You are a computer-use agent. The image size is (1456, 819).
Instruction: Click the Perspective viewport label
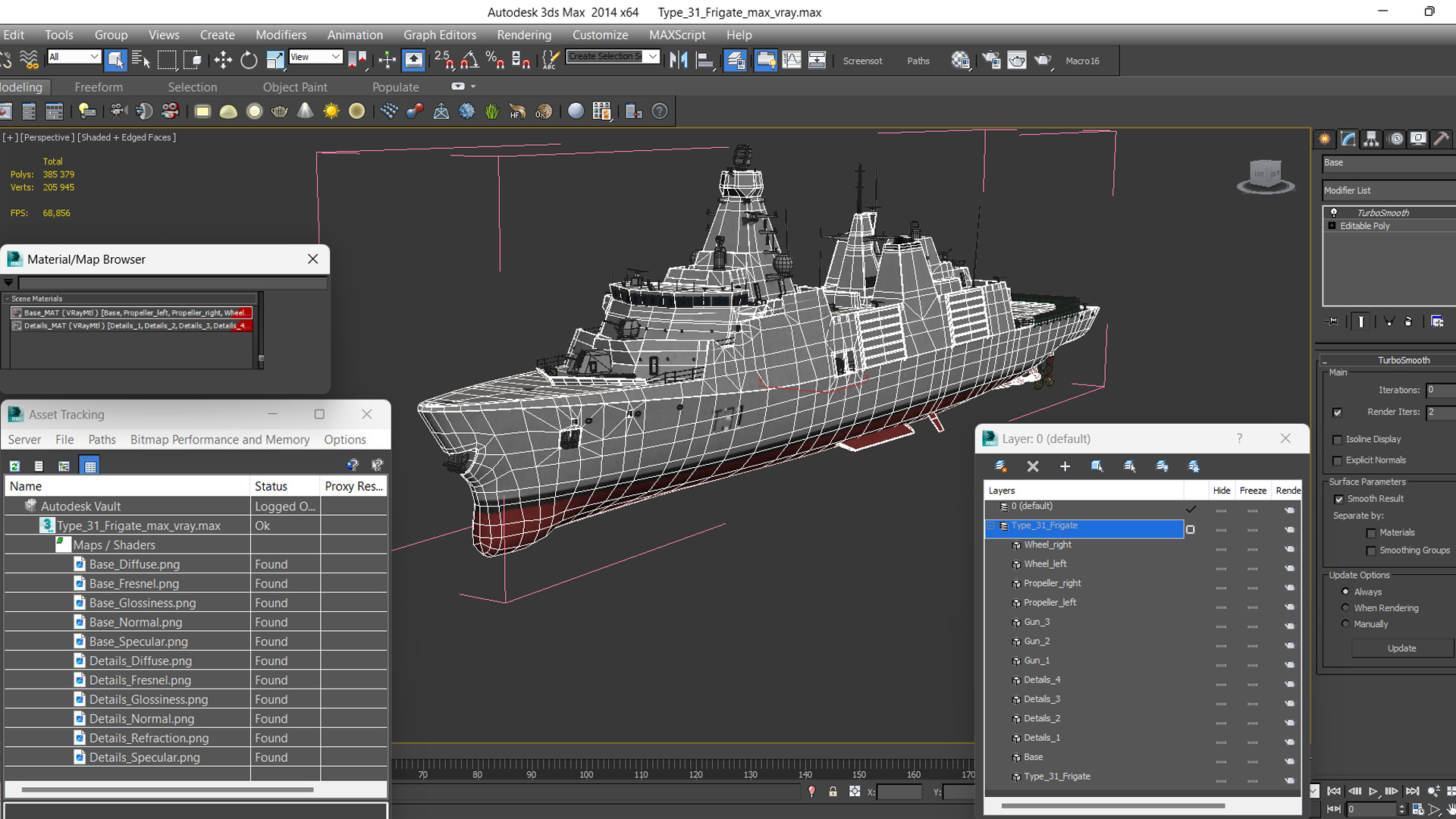pyautogui.click(x=47, y=137)
